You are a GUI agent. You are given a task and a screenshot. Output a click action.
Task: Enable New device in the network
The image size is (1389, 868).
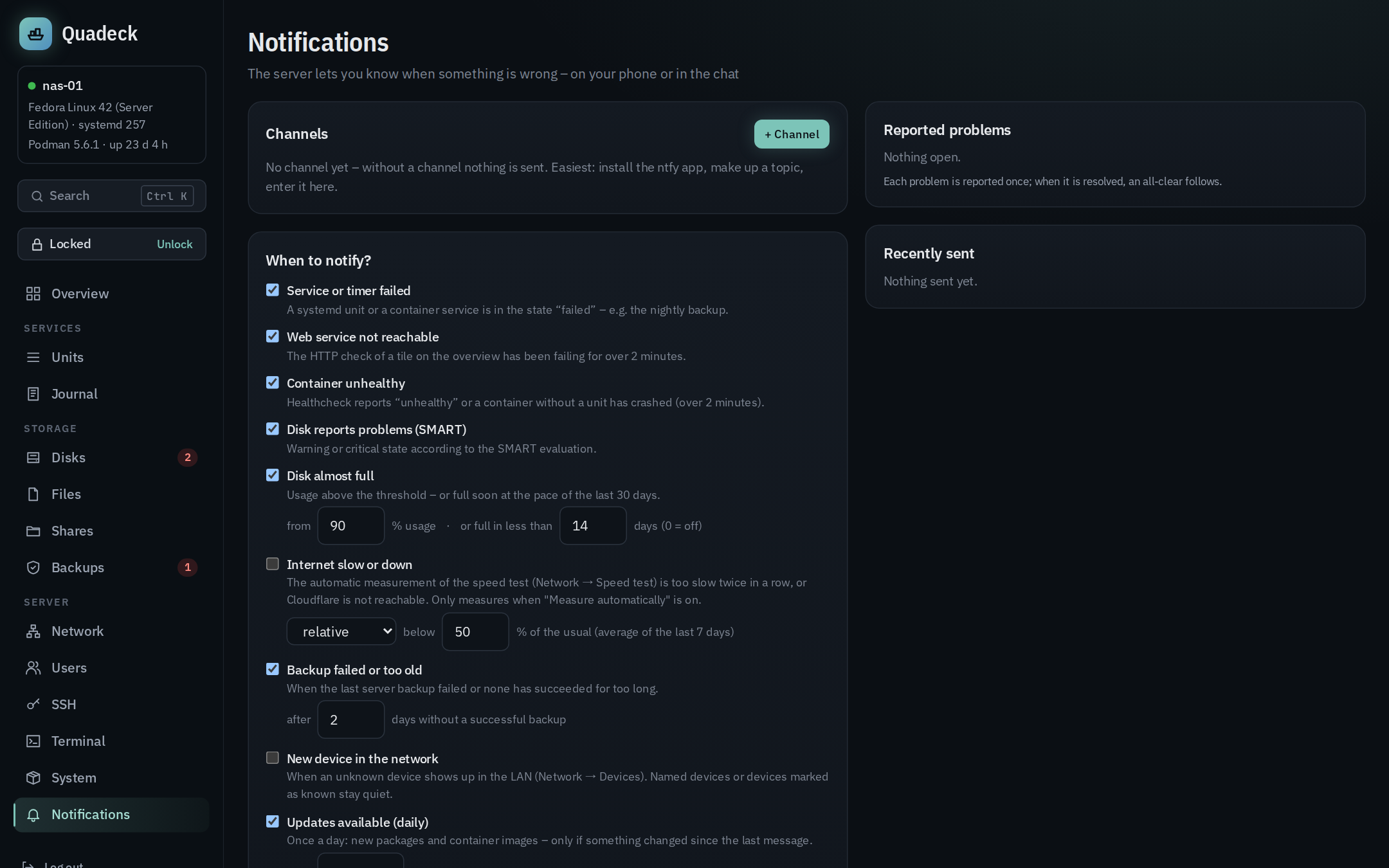coord(273,758)
